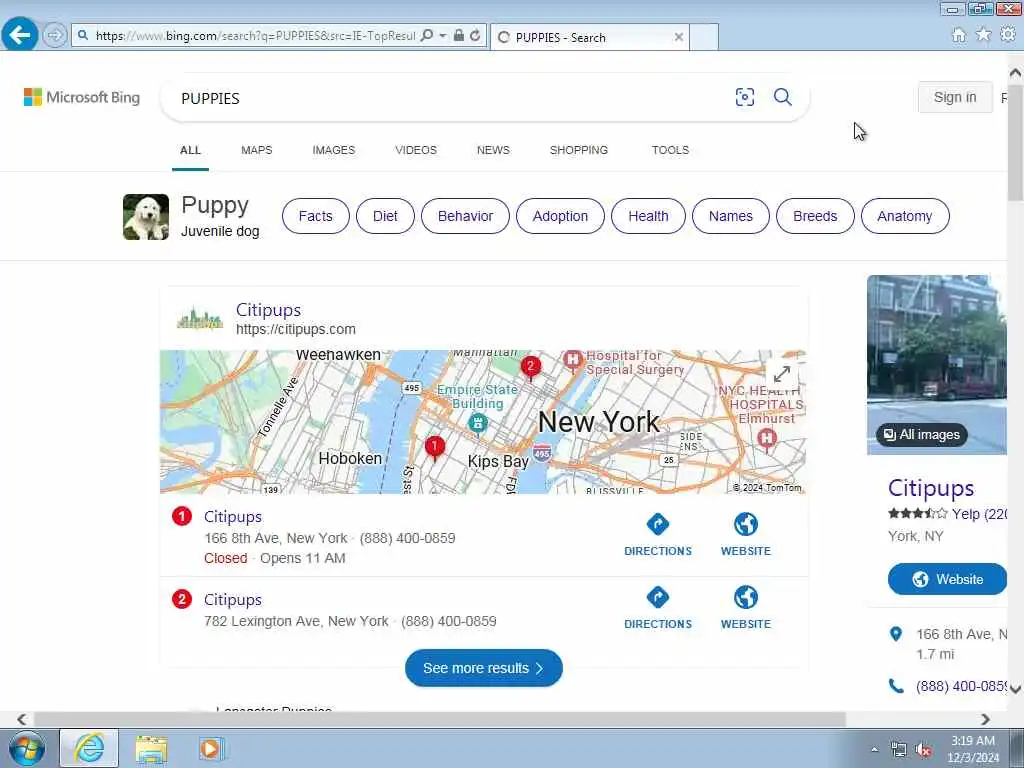Select the Breeds chip
The image size is (1024, 768).
point(815,216)
